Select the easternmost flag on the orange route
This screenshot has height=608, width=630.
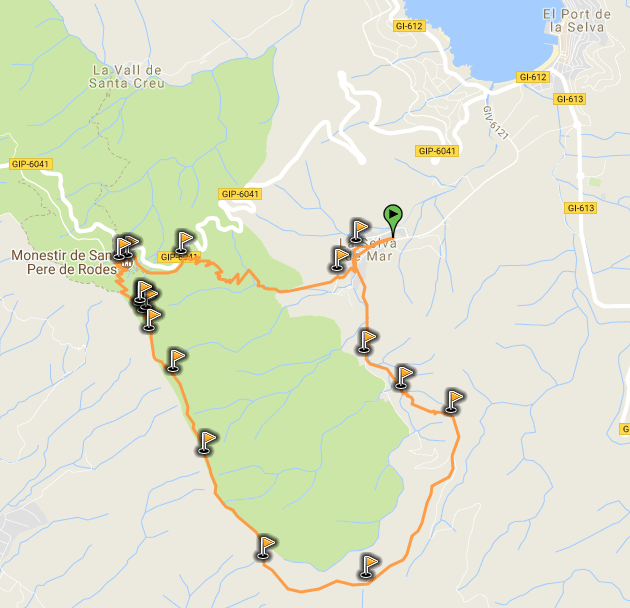[x=454, y=401]
